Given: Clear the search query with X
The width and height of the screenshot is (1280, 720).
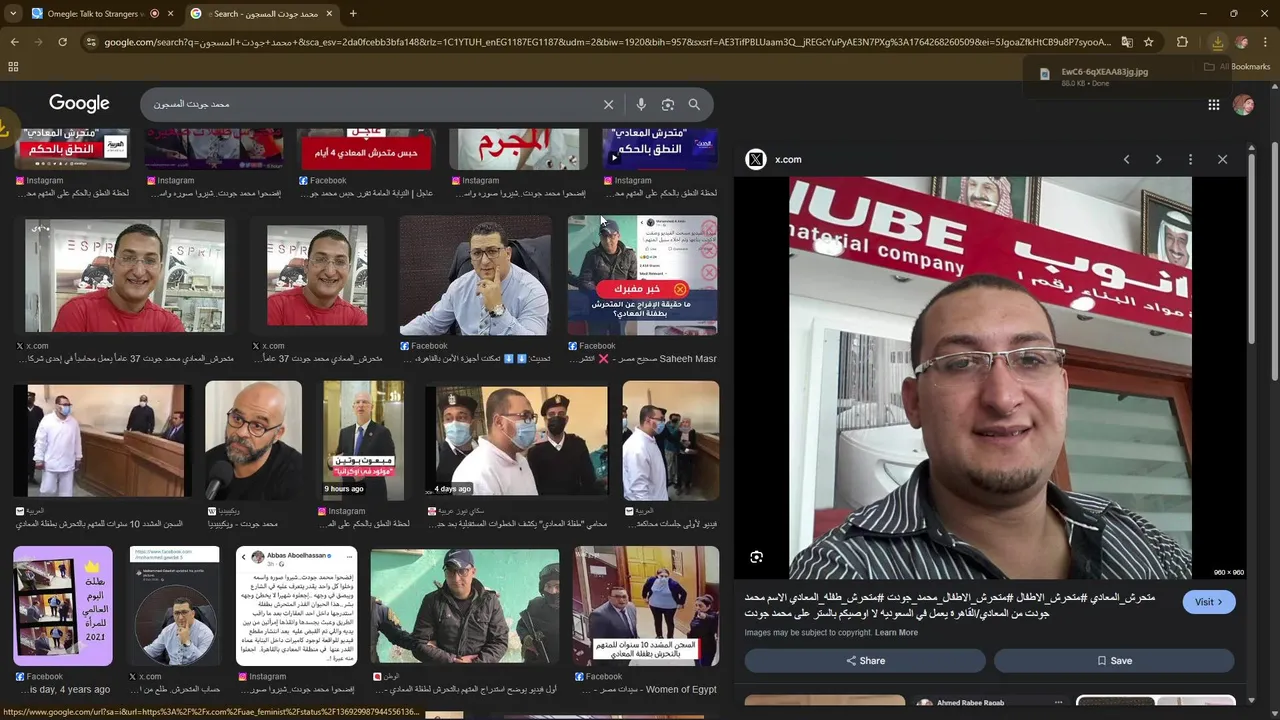Looking at the screenshot, I should point(608,104).
